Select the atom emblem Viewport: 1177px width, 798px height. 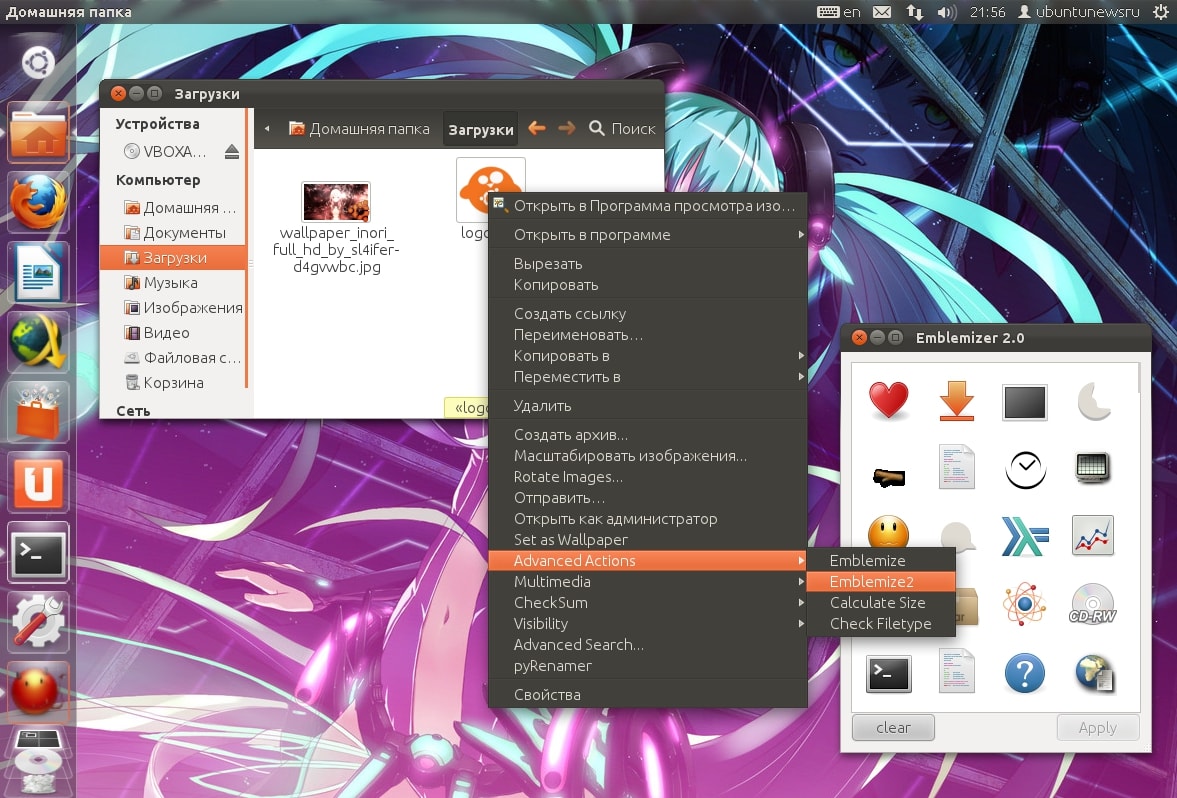click(x=1025, y=604)
